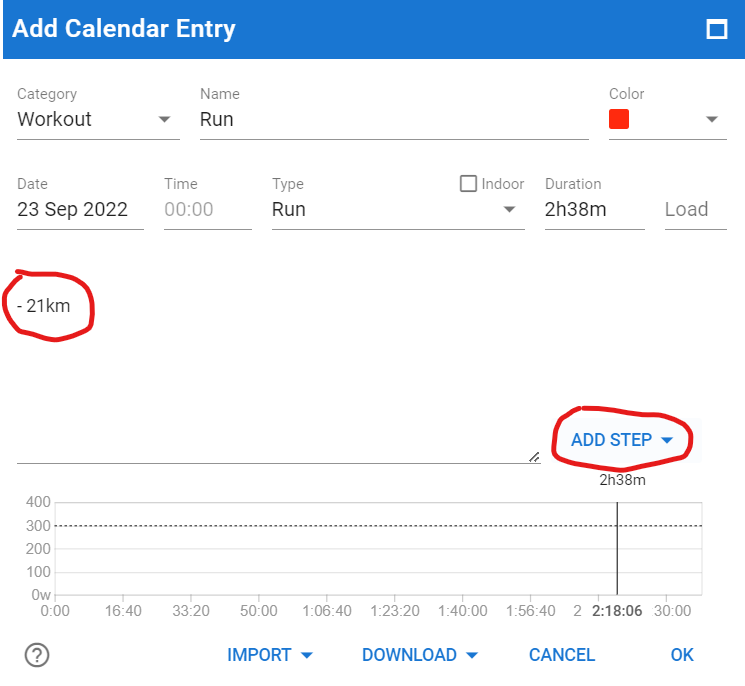Open the ADD STEP menu
This screenshot has width=745, height=686.
click(x=622, y=440)
